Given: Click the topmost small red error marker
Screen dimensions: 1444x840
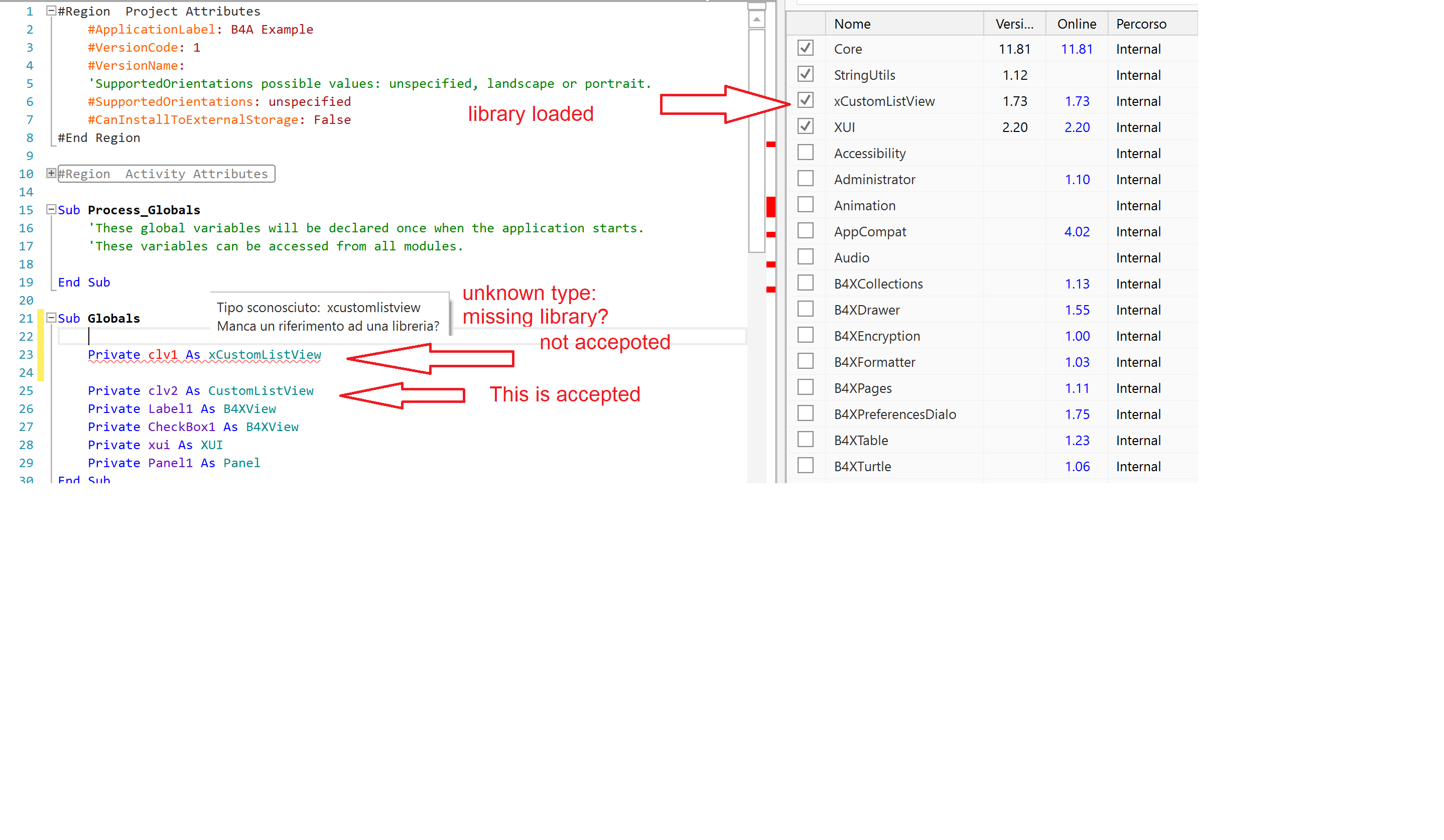Looking at the screenshot, I should coord(771,145).
